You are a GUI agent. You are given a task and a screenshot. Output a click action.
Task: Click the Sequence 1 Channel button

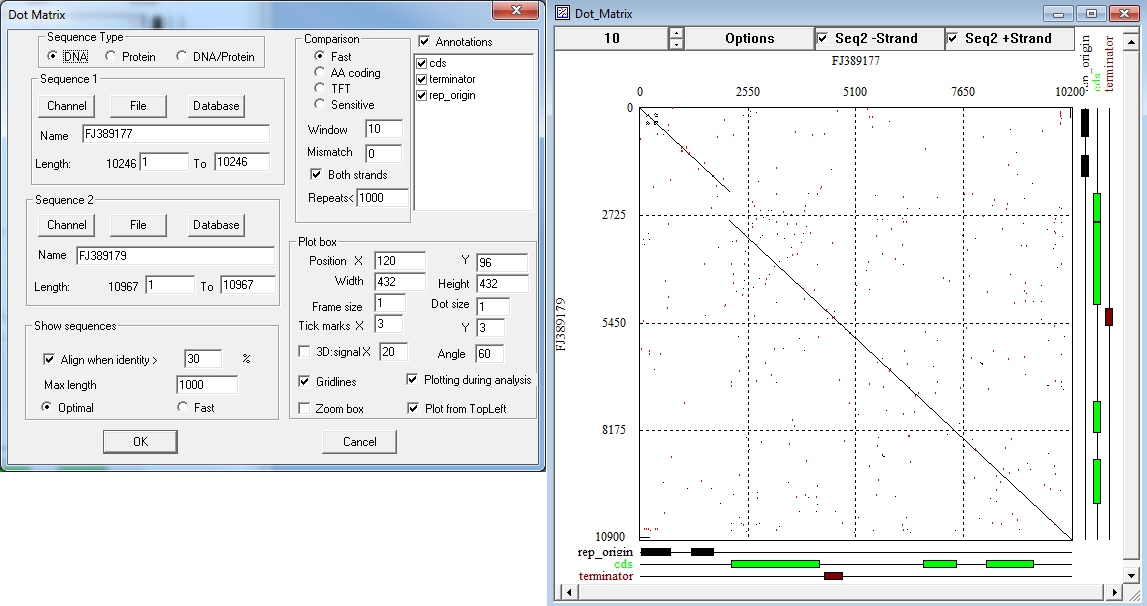(67, 106)
